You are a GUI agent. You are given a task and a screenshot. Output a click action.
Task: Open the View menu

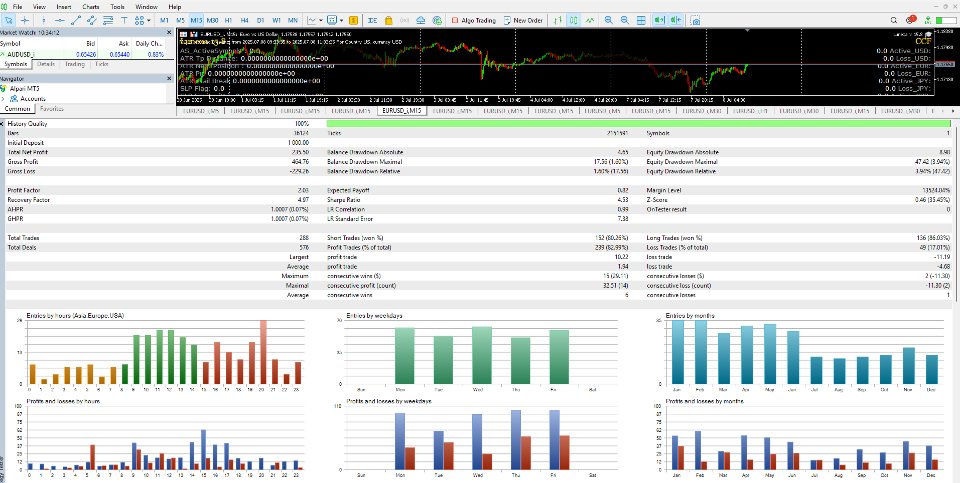[39, 7]
